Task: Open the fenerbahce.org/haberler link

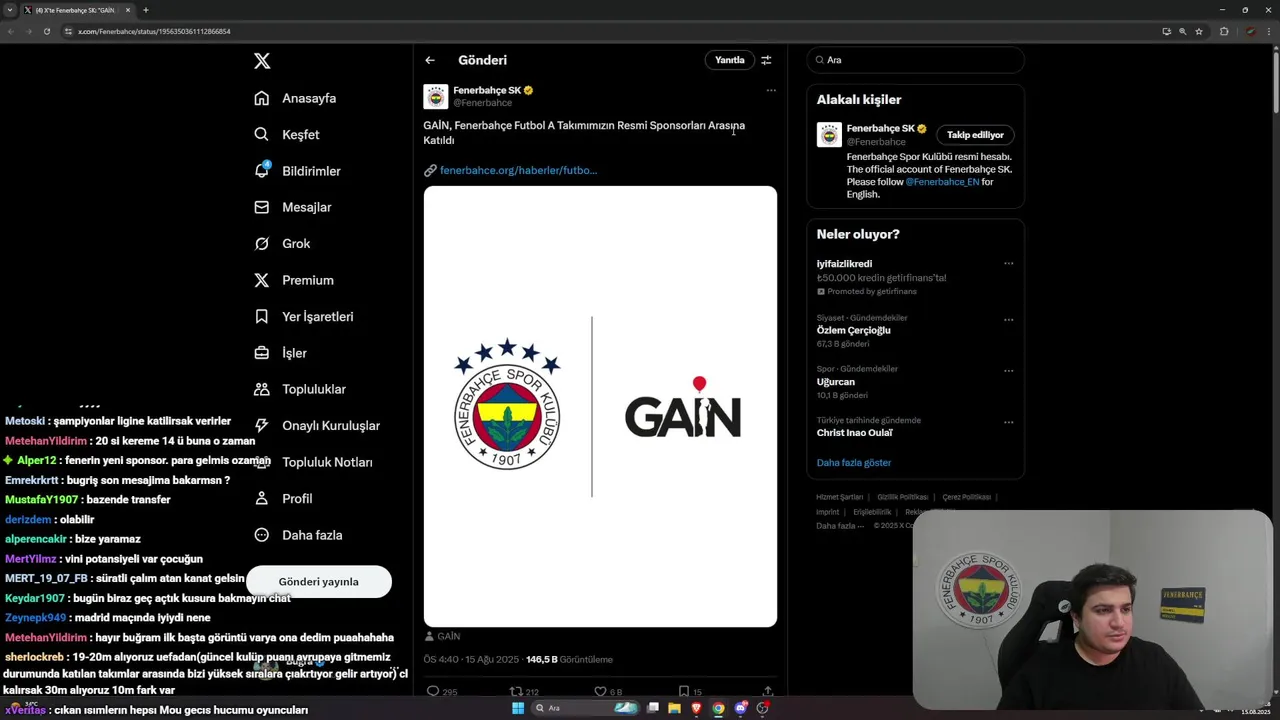Action: pyautogui.click(x=518, y=170)
